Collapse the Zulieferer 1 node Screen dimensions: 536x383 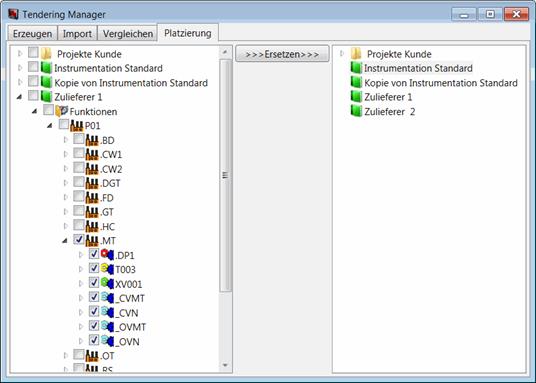[19, 97]
